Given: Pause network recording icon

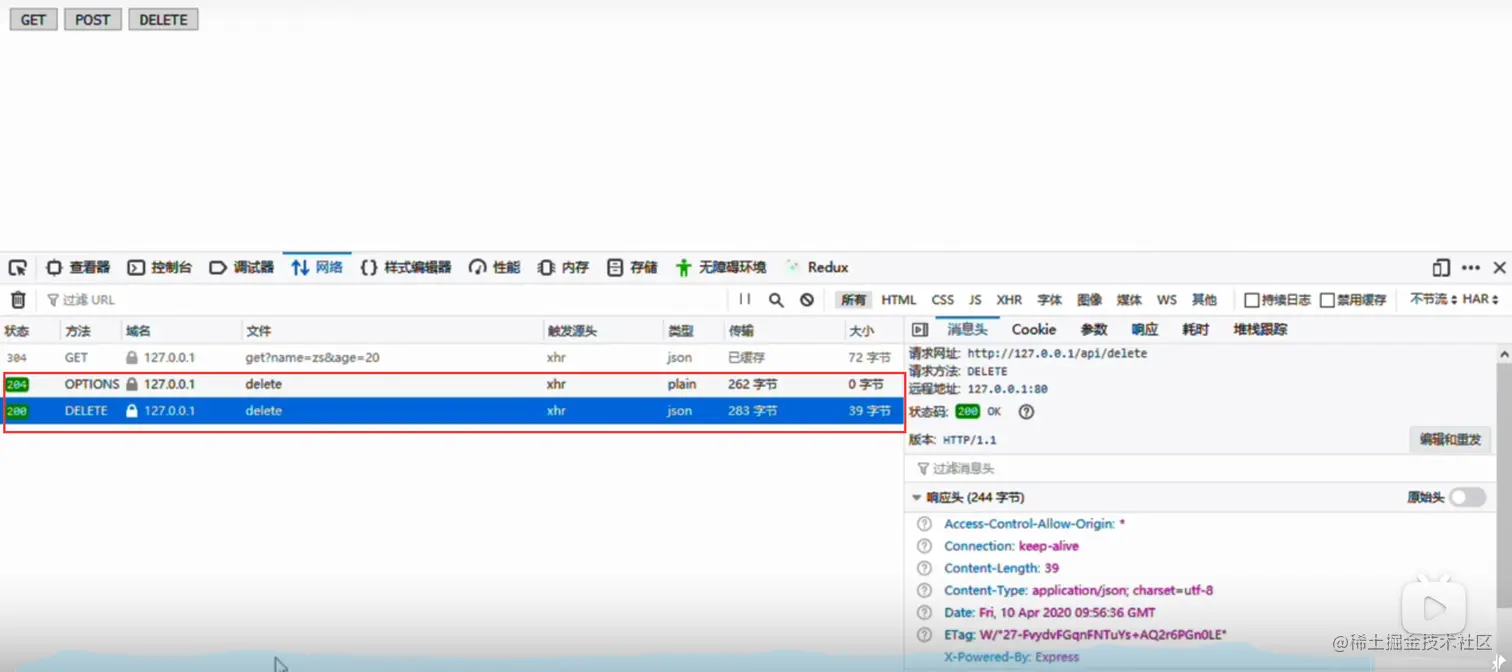Looking at the screenshot, I should (x=745, y=299).
